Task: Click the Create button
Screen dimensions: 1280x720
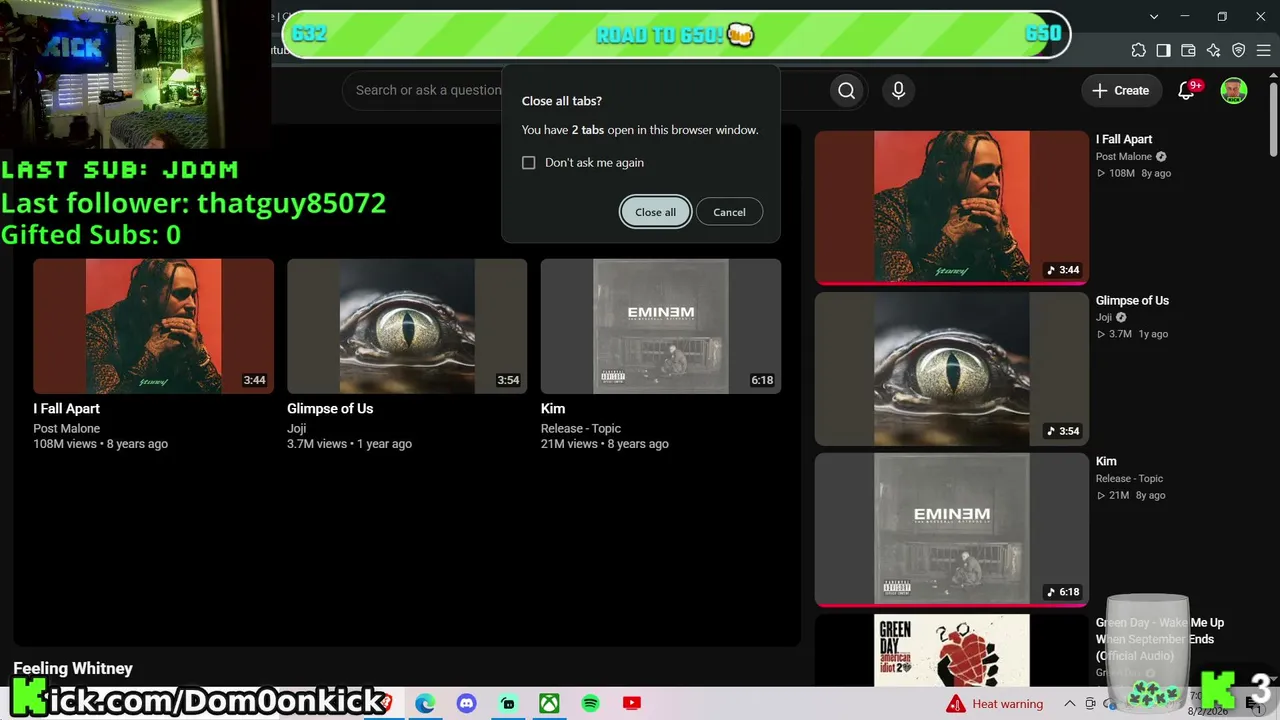Action: pos(1121,91)
